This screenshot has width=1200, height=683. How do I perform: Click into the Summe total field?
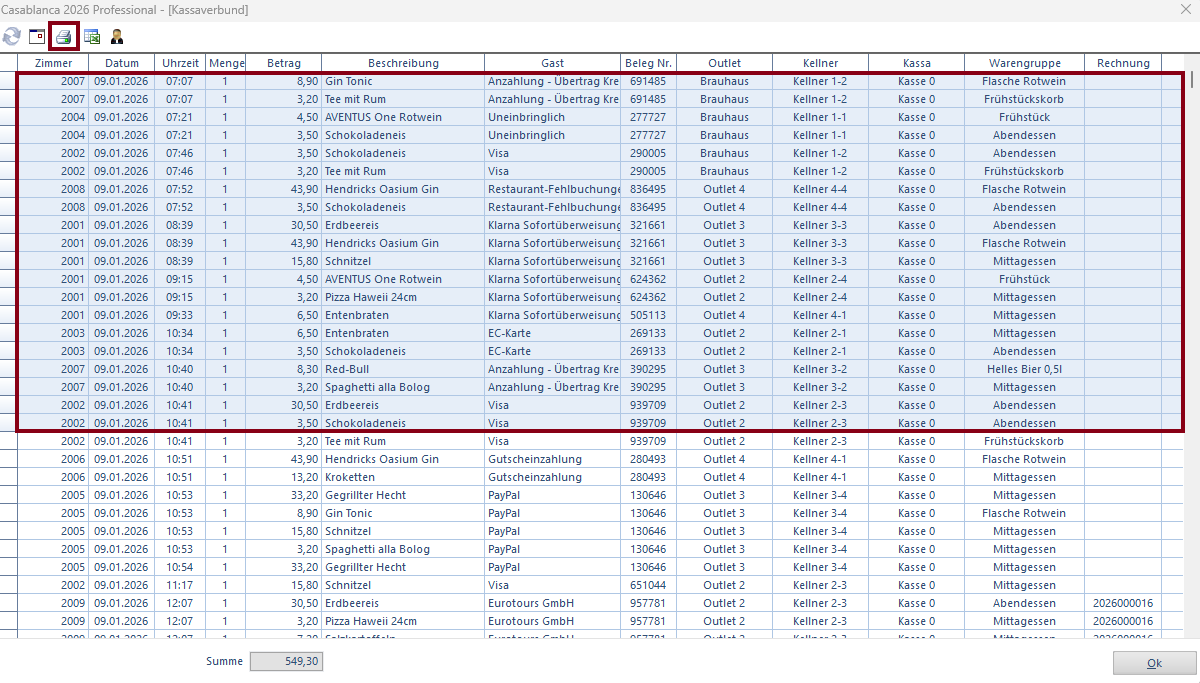click(286, 662)
